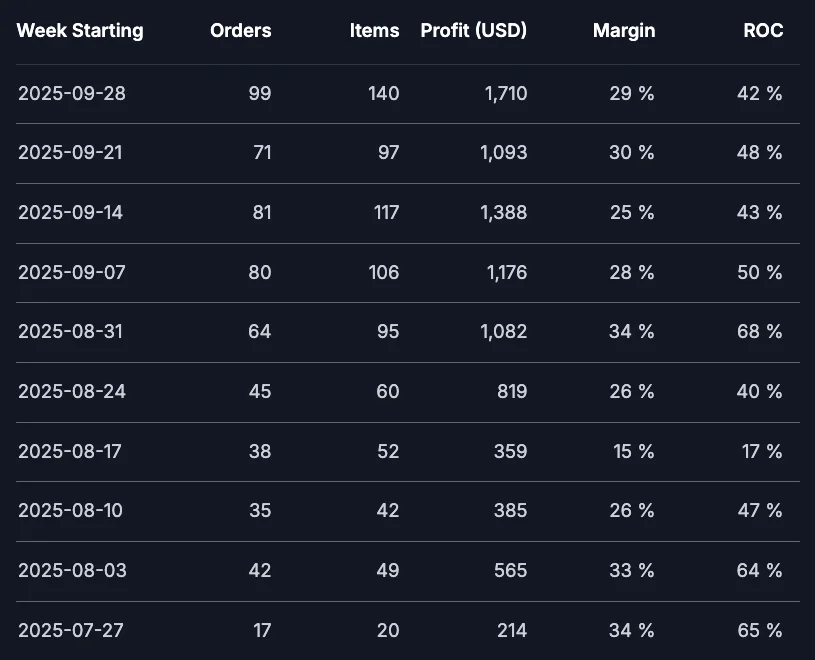Click the Week Starting column header
Viewport: 815px width, 660px height.
tap(80, 30)
